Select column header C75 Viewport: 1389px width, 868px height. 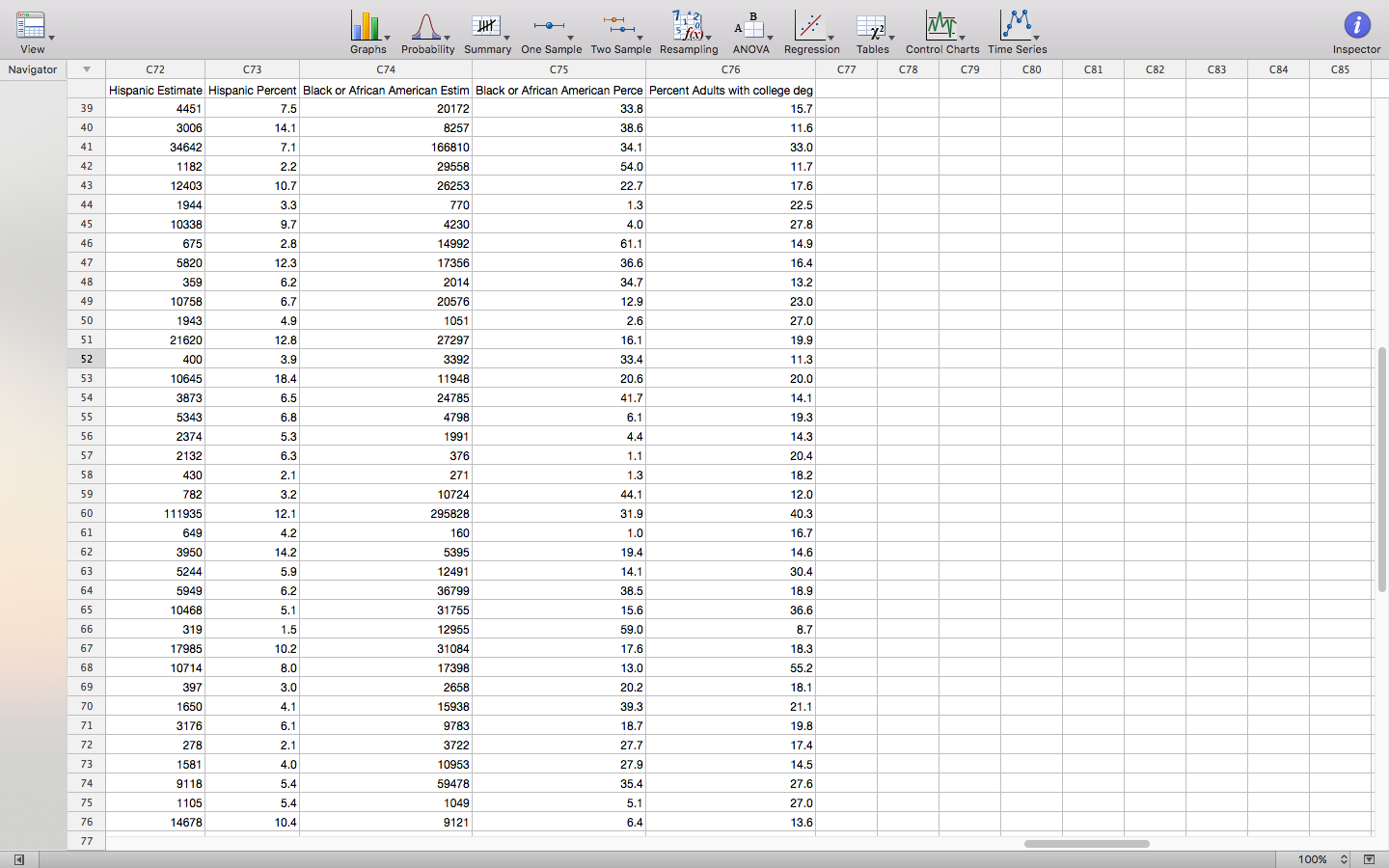click(x=558, y=69)
